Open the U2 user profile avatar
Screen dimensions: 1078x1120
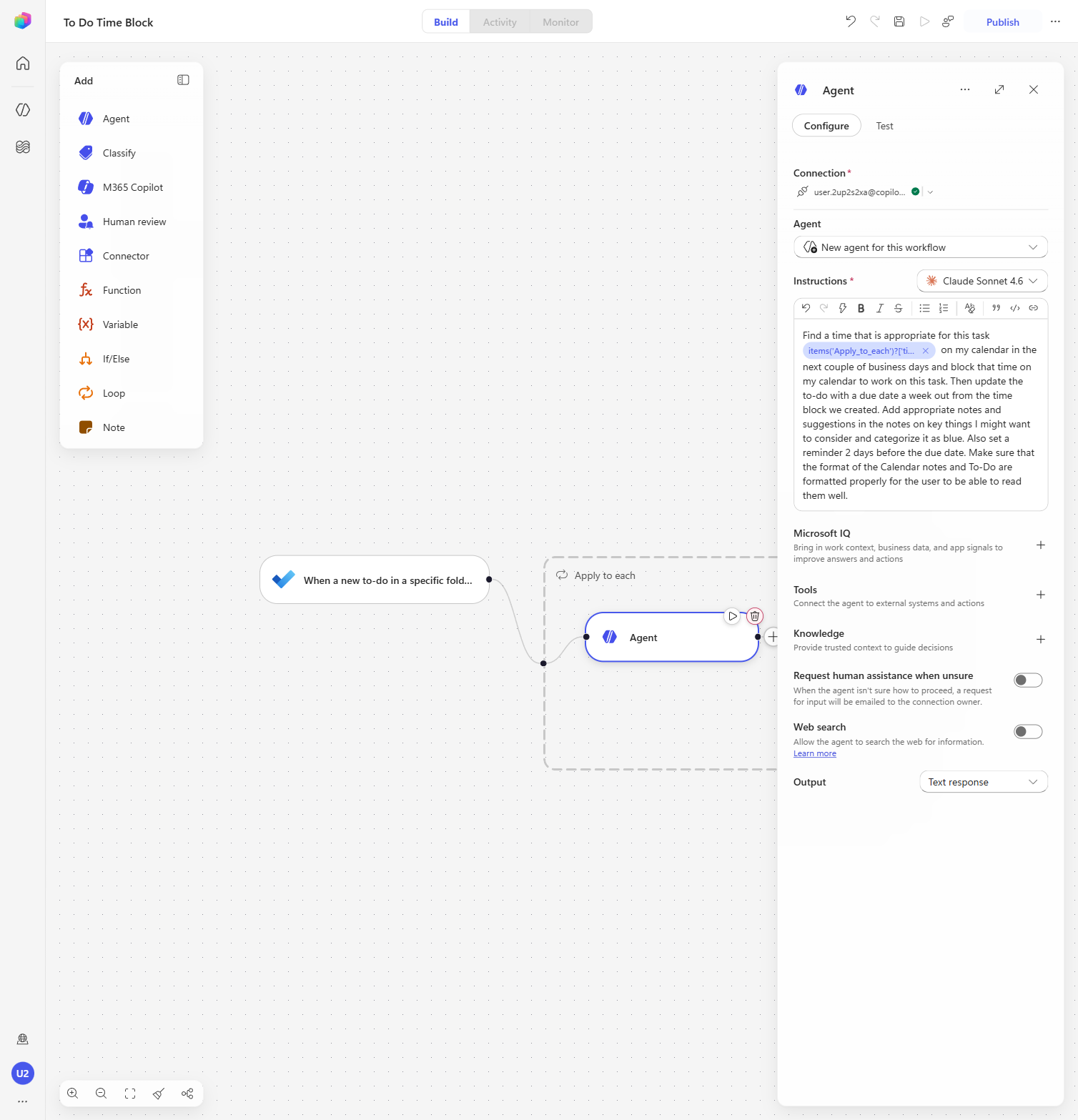23,1073
